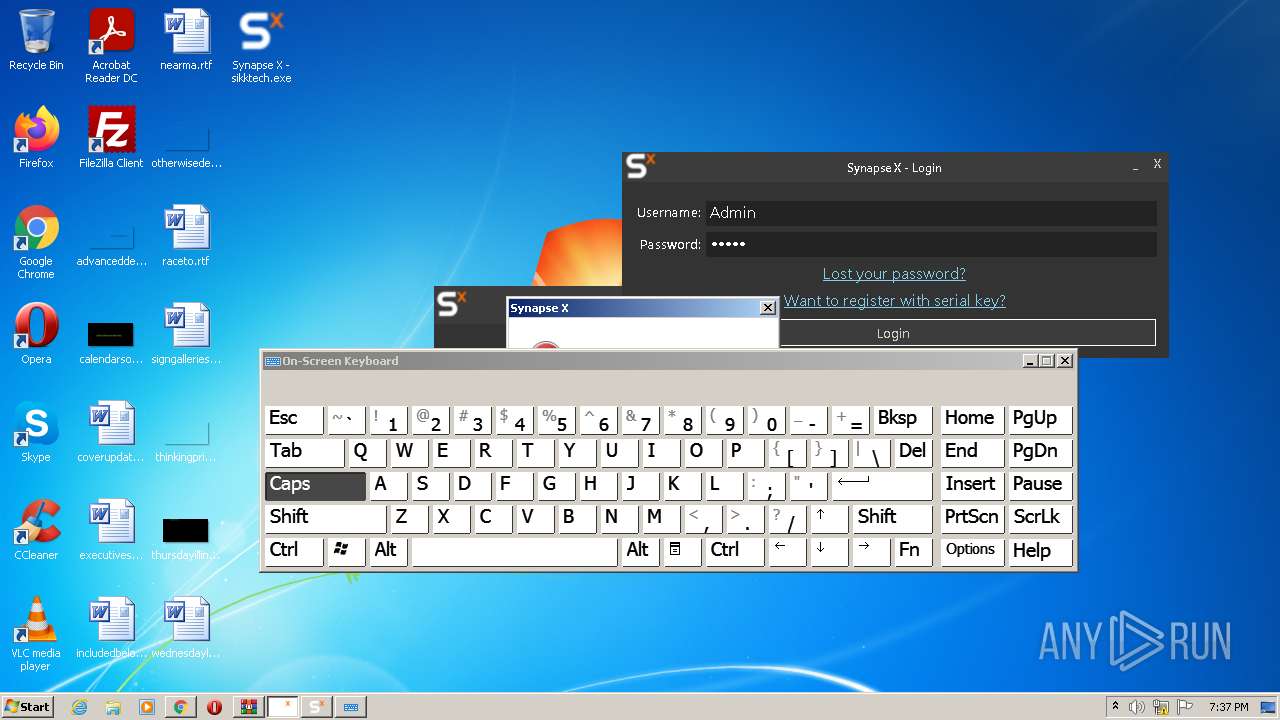The width and height of the screenshot is (1280, 720).
Task: Toggle the Fn key on keyboard
Action: [913, 551]
